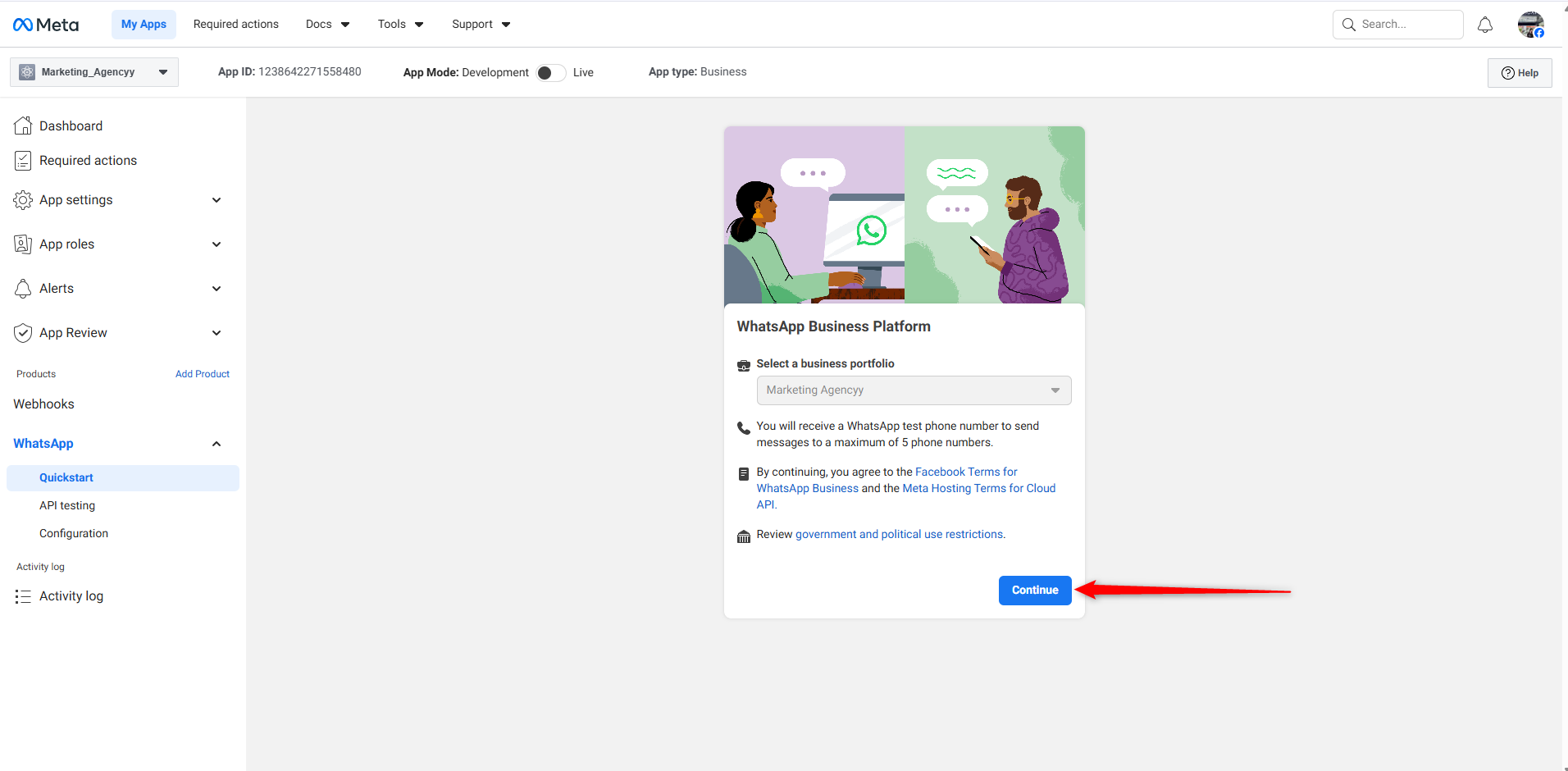Click the 'Activity log' section header text
The height and width of the screenshot is (771, 1568).
coord(40,568)
